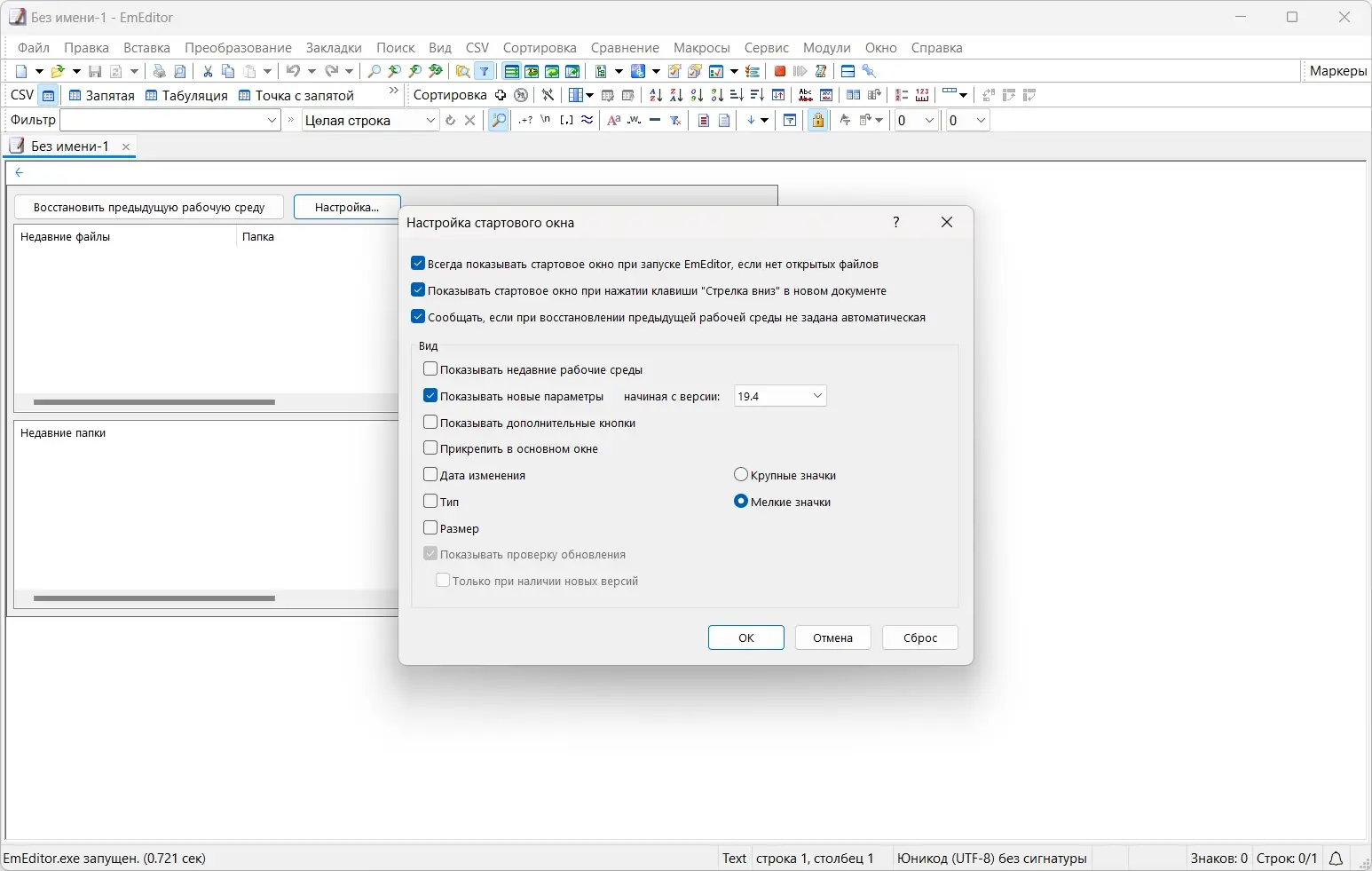Viewport: 1372px width, 871px height.
Task: Click the filter bar magnifier icon
Action: pos(499,120)
